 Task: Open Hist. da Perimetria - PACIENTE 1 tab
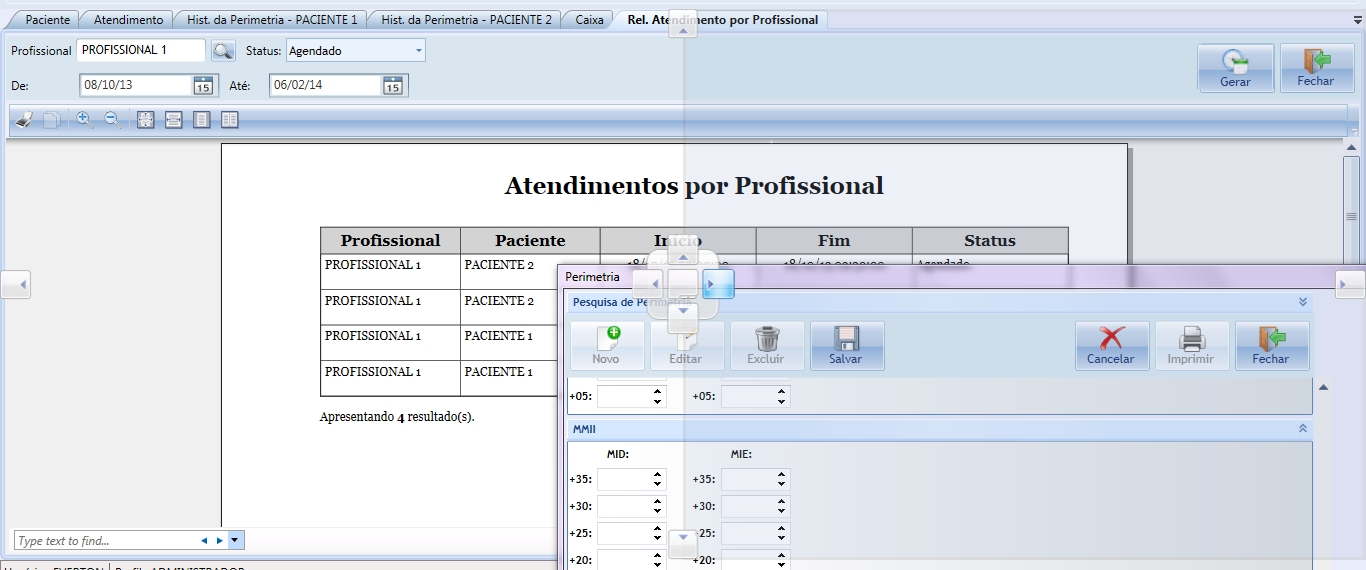coord(271,19)
